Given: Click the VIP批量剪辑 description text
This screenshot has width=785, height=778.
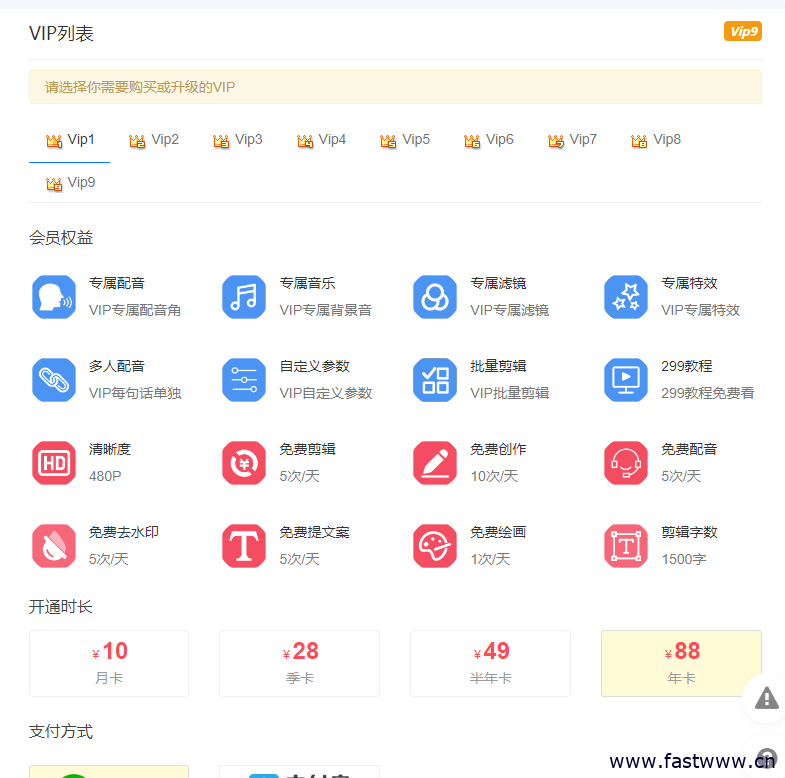Looking at the screenshot, I should [510, 394].
